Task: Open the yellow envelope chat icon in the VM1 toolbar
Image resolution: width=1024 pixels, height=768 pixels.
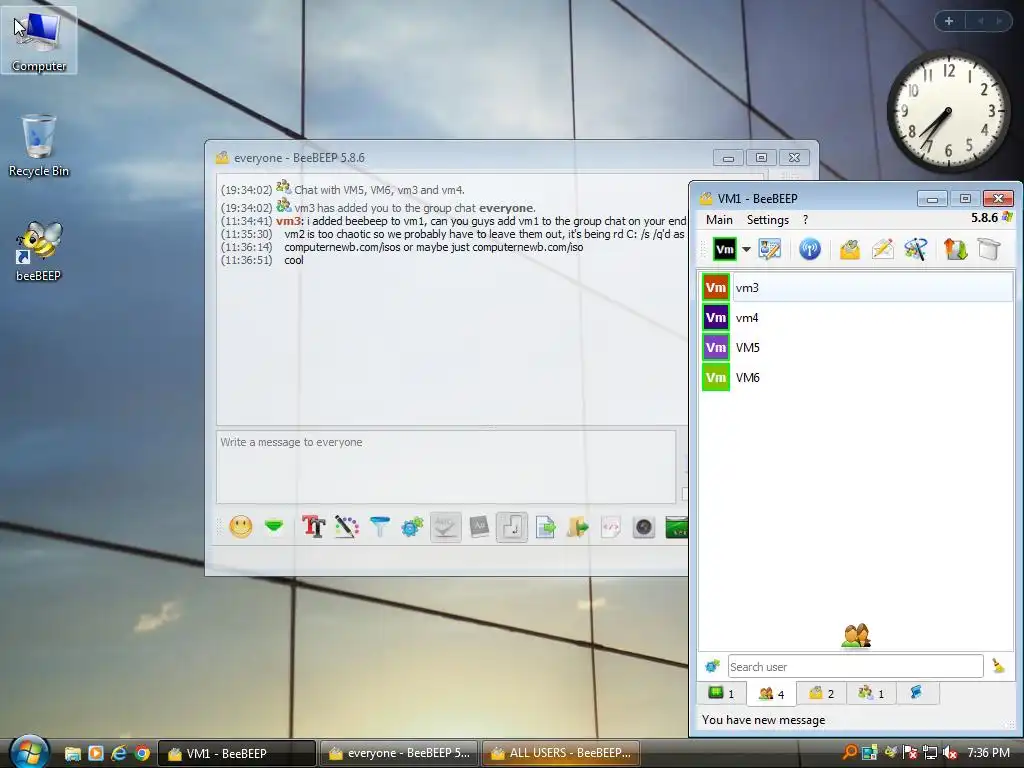Action: click(x=850, y=249)
